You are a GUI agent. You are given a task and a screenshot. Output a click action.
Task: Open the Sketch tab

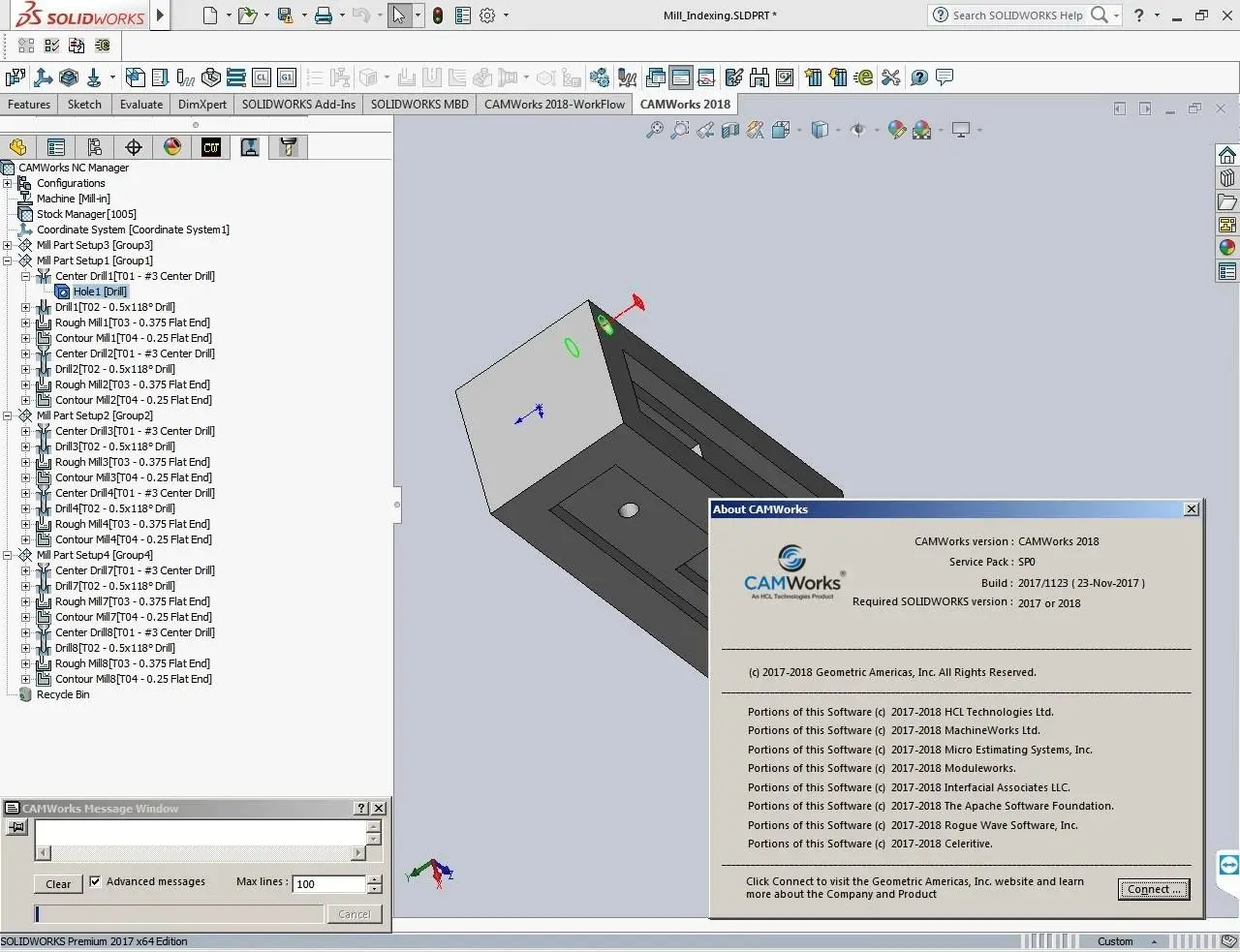84,105
